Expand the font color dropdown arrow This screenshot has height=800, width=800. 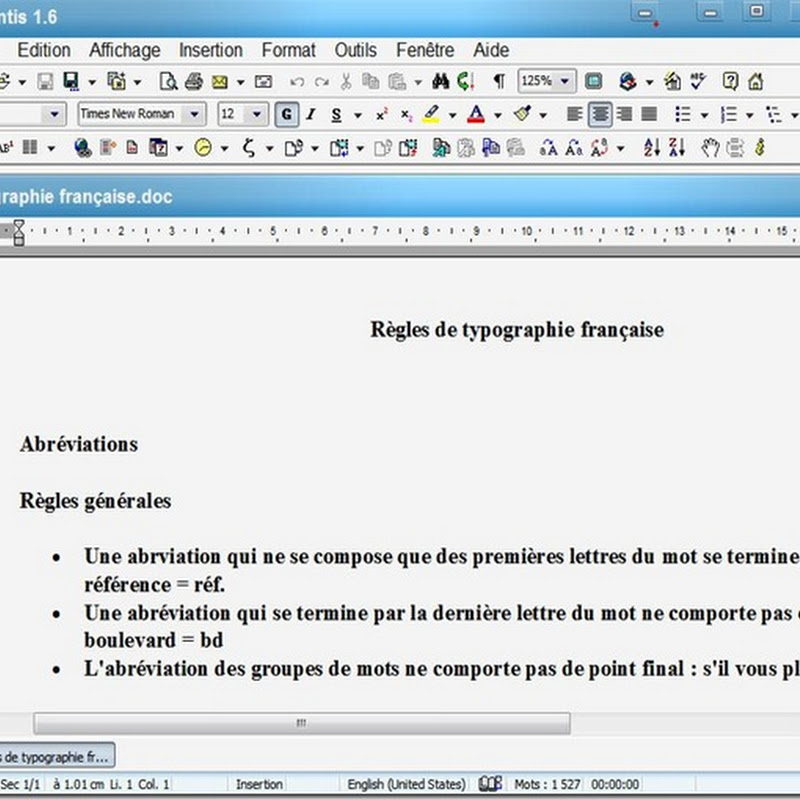click(x=497, y=115)
